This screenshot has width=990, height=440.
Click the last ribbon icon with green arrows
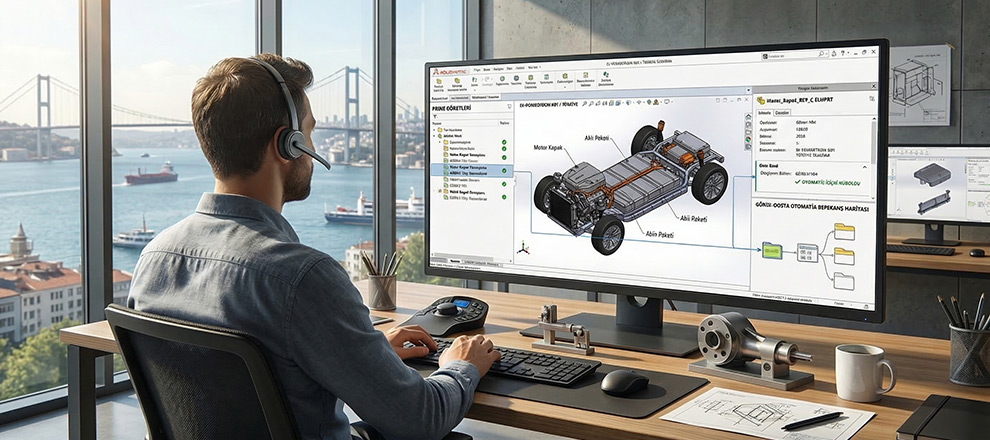pyautogui.click(x=606, y=74)
